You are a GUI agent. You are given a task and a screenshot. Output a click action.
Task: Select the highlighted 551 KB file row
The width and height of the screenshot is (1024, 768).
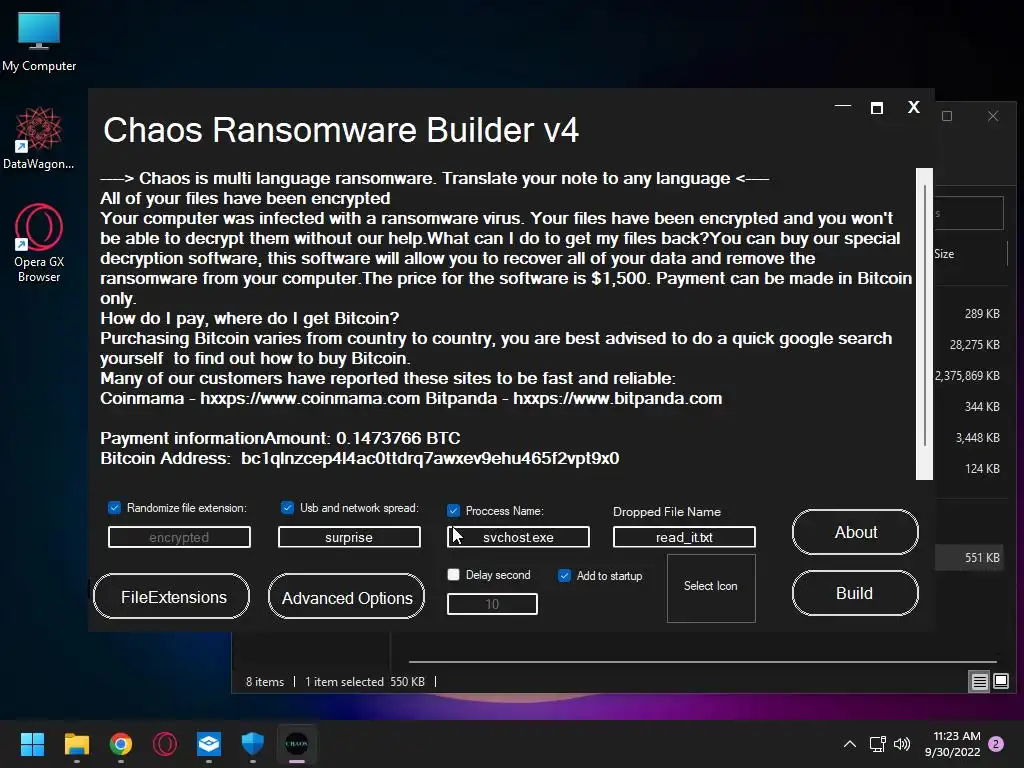coord(970,558)
